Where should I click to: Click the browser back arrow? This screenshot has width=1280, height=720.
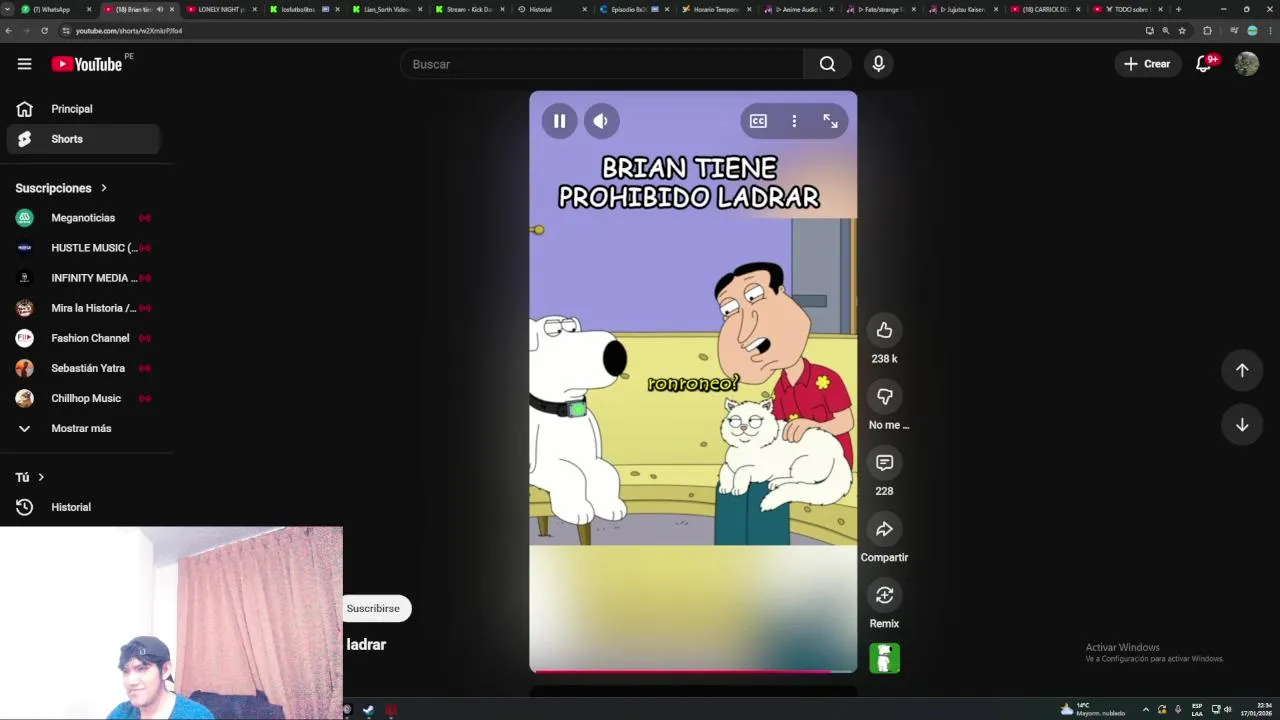(9, 31)
